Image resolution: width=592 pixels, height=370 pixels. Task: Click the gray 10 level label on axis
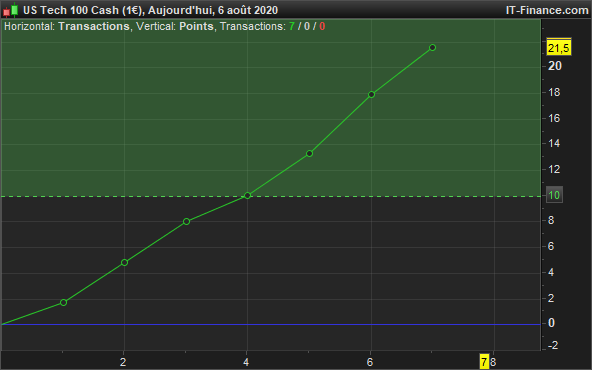(554, 195)
